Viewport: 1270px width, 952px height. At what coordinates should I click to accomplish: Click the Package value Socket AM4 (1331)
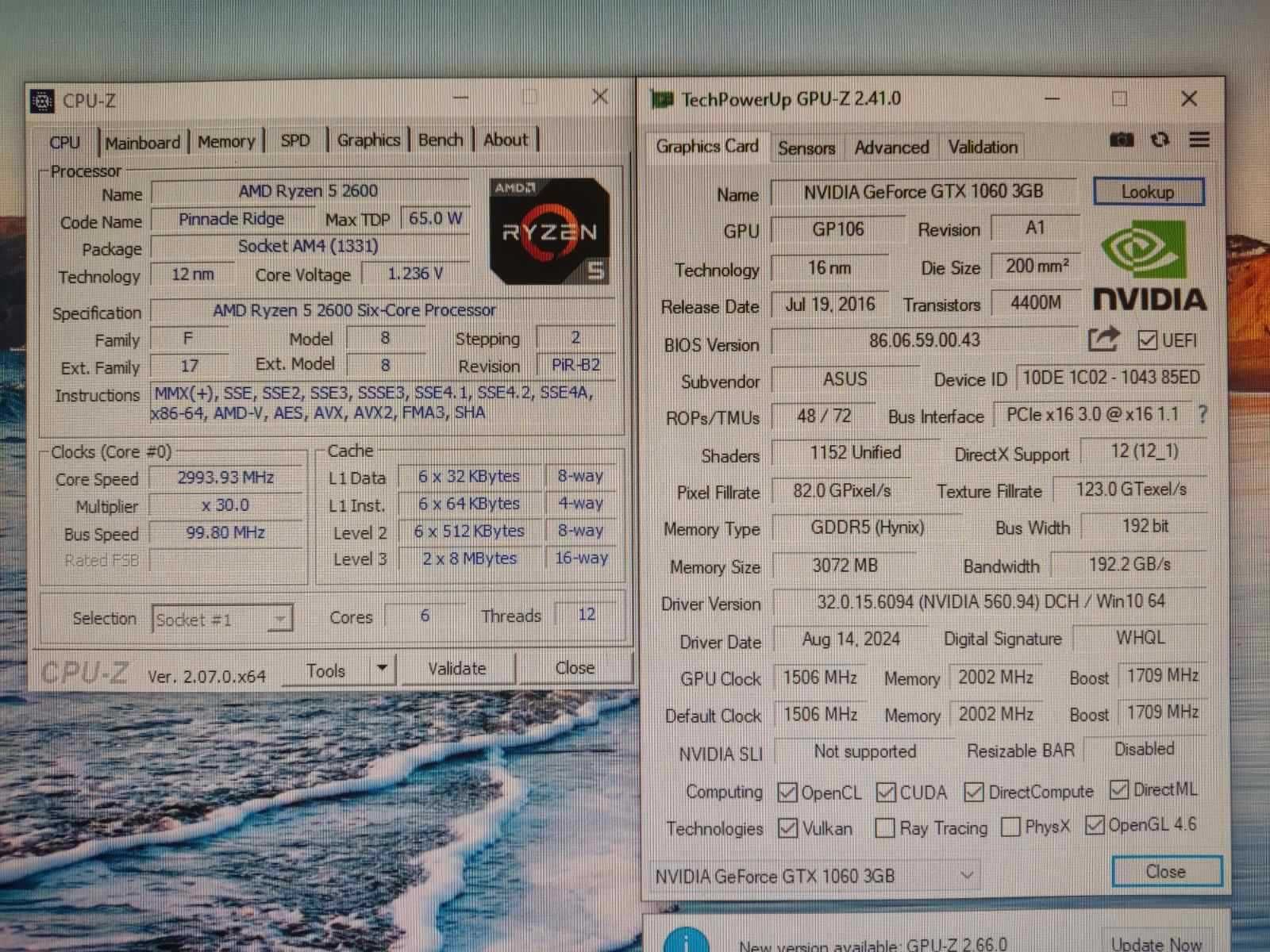308,247
